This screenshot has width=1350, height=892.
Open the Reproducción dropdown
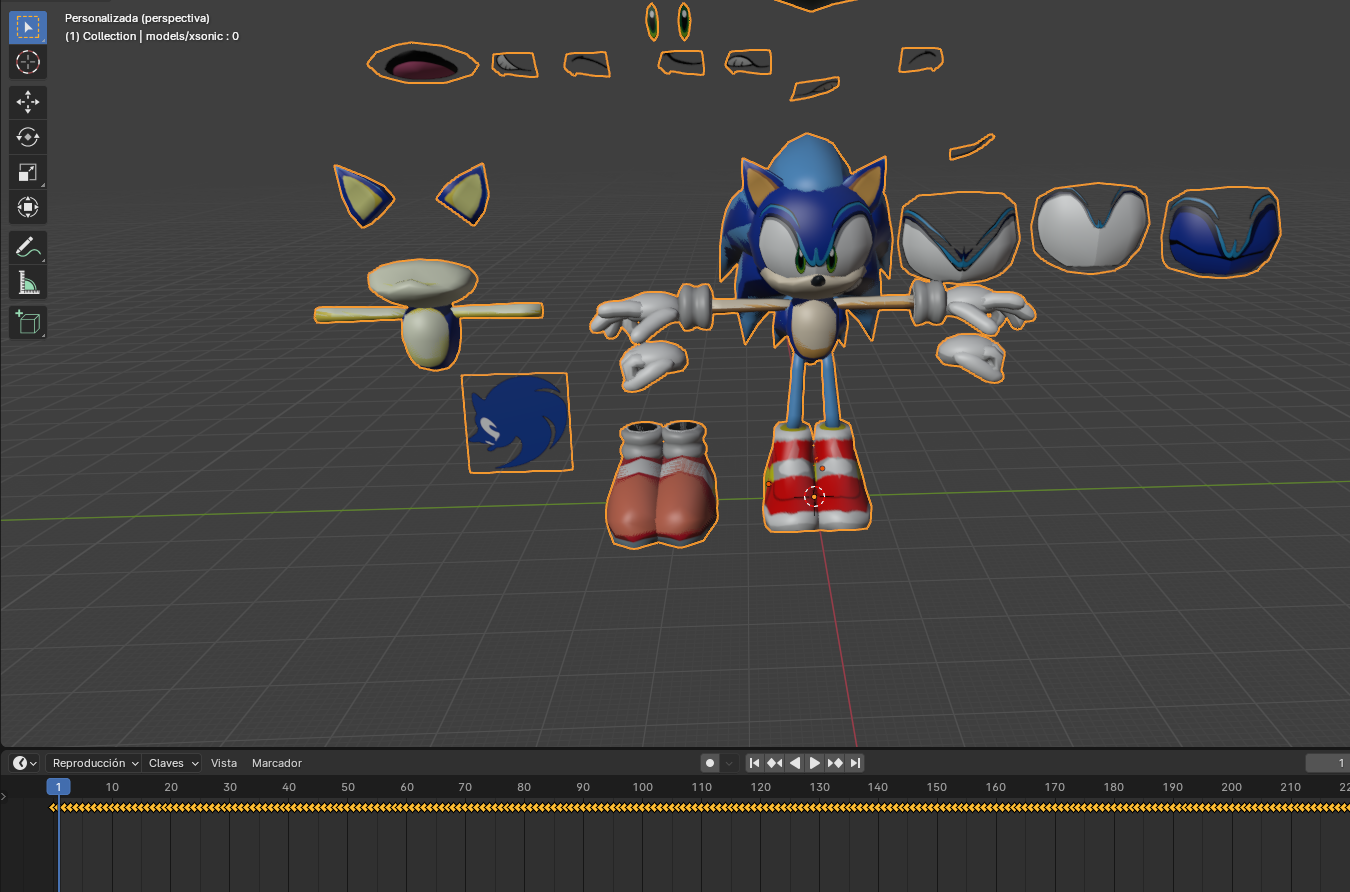click(94, 763)
